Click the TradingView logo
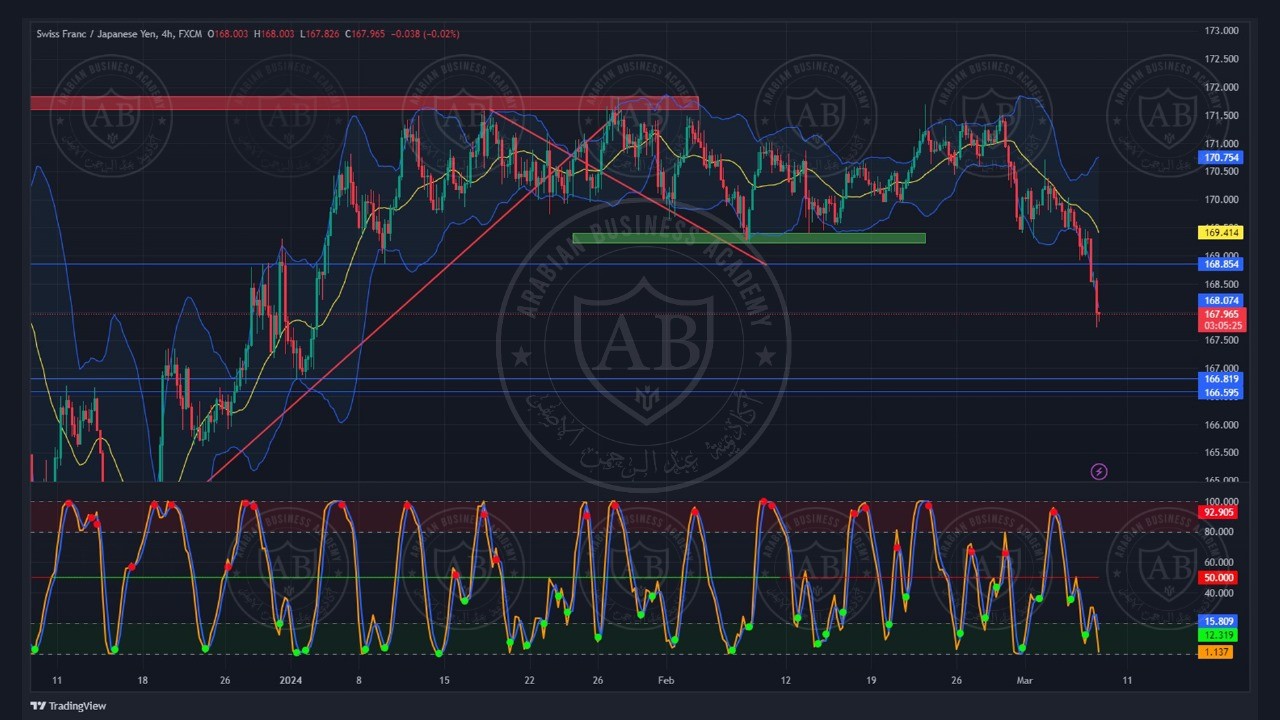The image size is (1280, 720). tap(68, 706)
